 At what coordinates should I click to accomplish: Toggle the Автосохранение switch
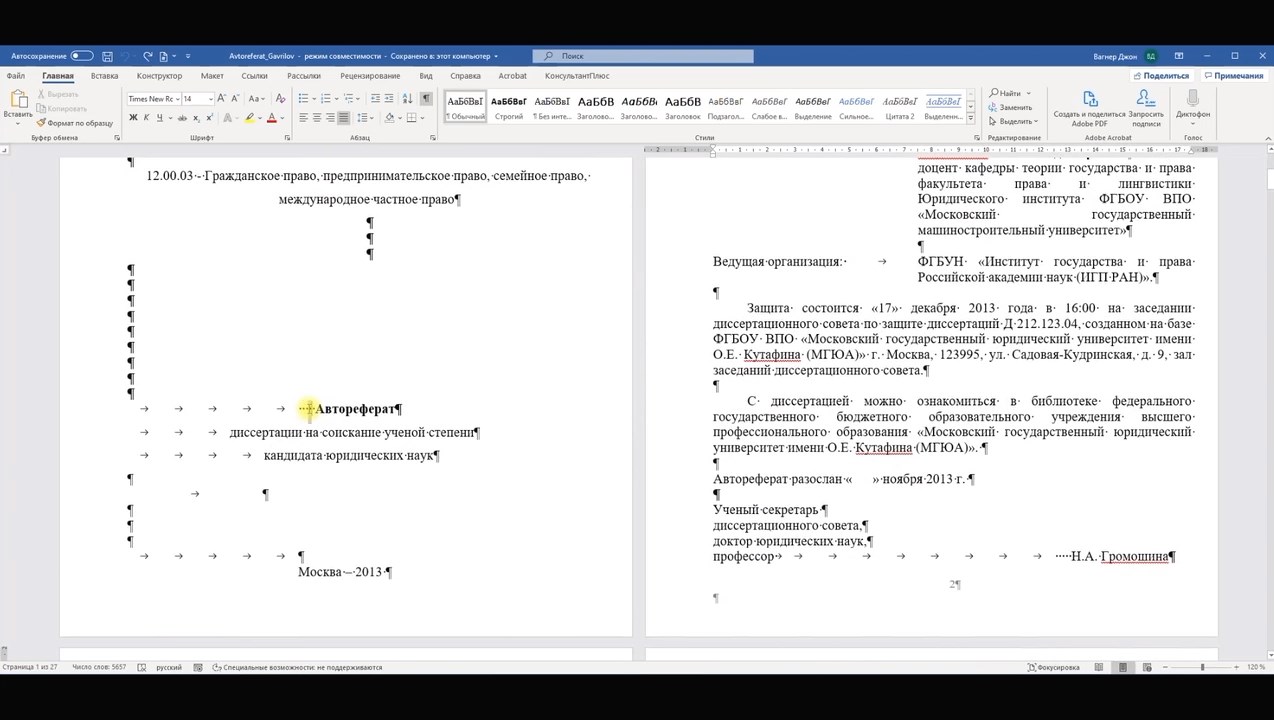pos(82,56)
